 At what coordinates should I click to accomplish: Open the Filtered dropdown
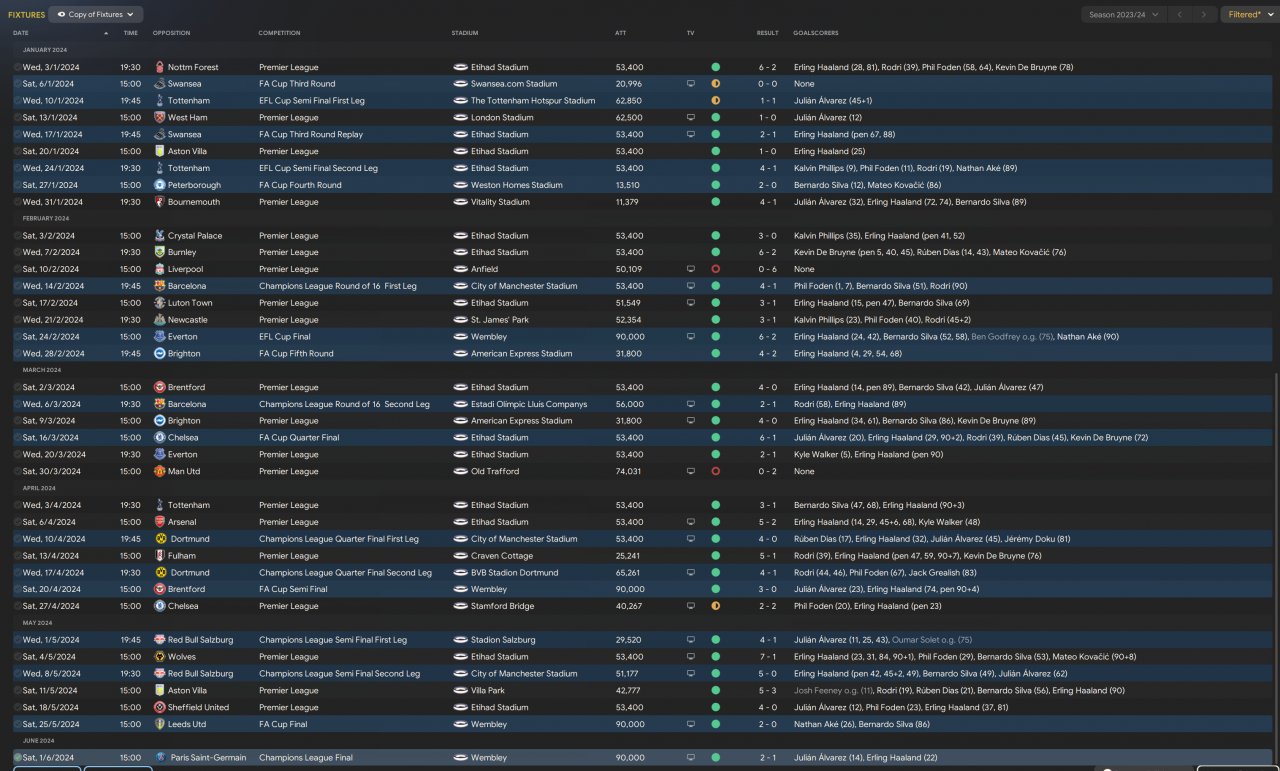click(1248, 15)
